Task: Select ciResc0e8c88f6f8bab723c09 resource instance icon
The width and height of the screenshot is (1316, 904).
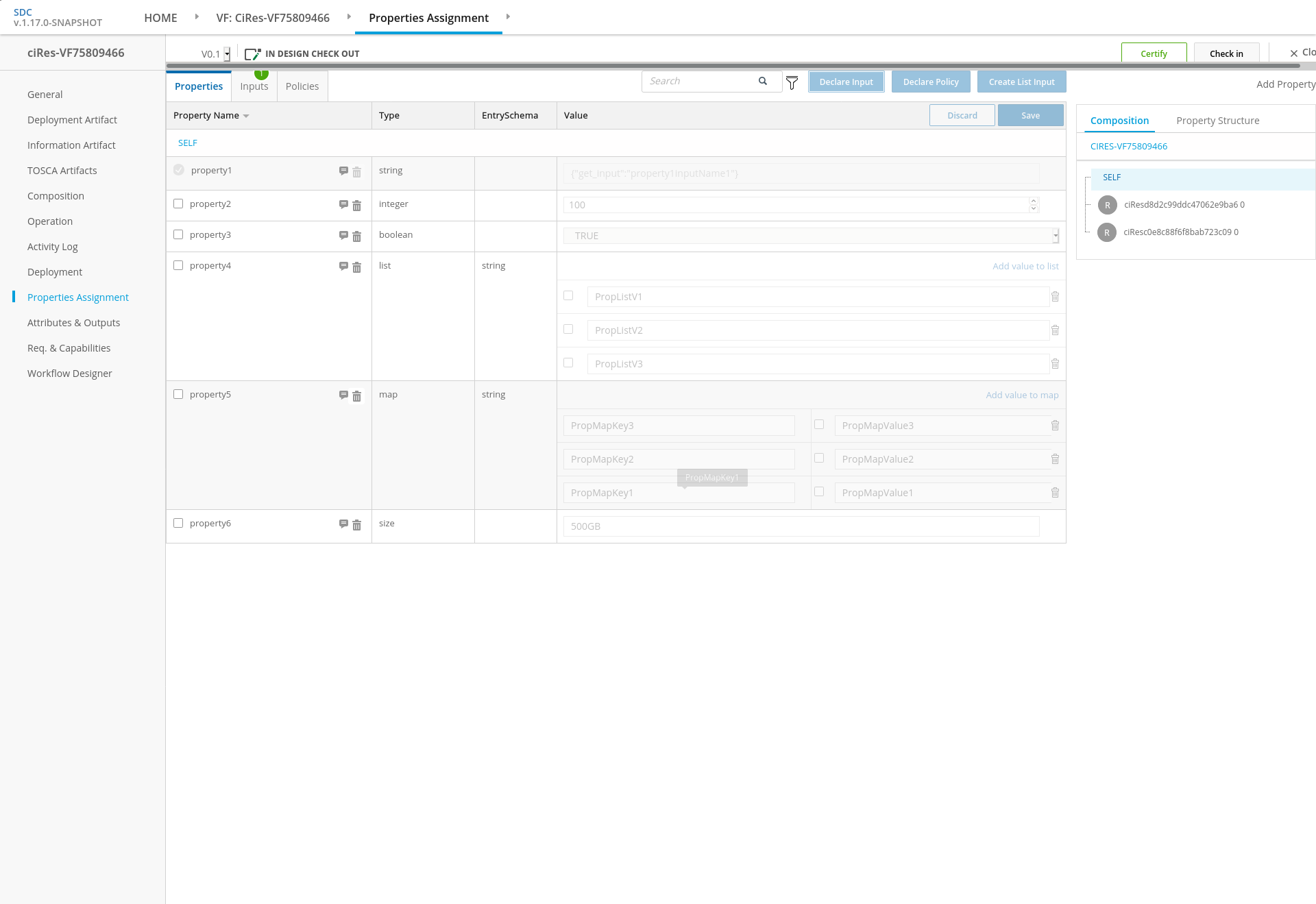Action: tap(1107, 232)
